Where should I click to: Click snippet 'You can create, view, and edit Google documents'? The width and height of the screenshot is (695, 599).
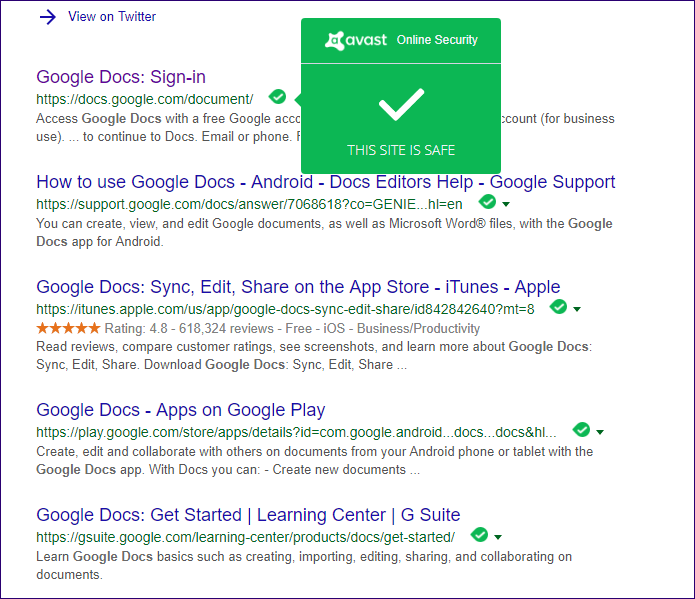tap(179, 223)
